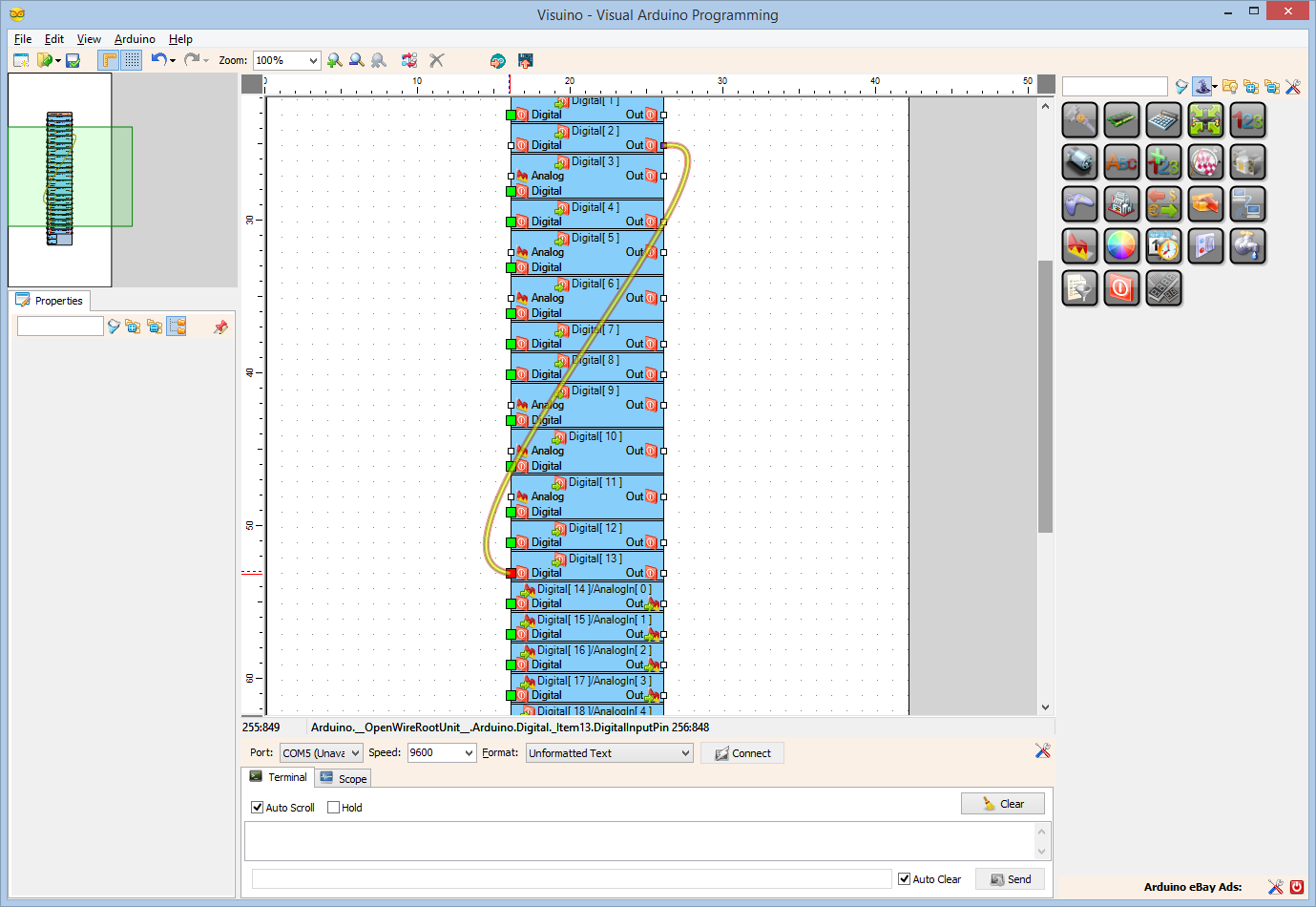The width and height of the screenshot is (1316, 907).
Task: Click the component palette filter funnel icon
Action: tap(1181, 87)
